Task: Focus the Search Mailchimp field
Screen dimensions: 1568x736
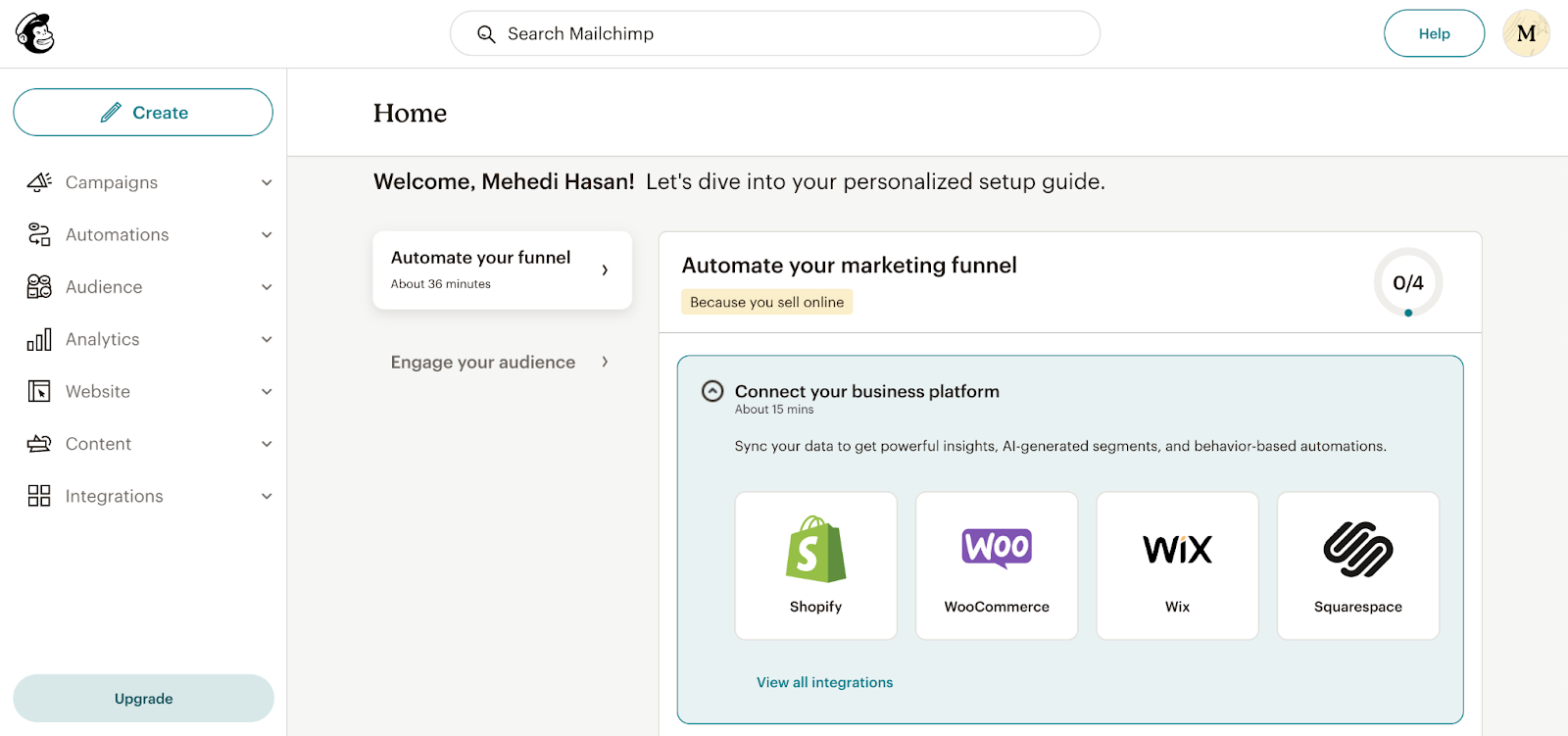Action: click(x=775, y=33)
